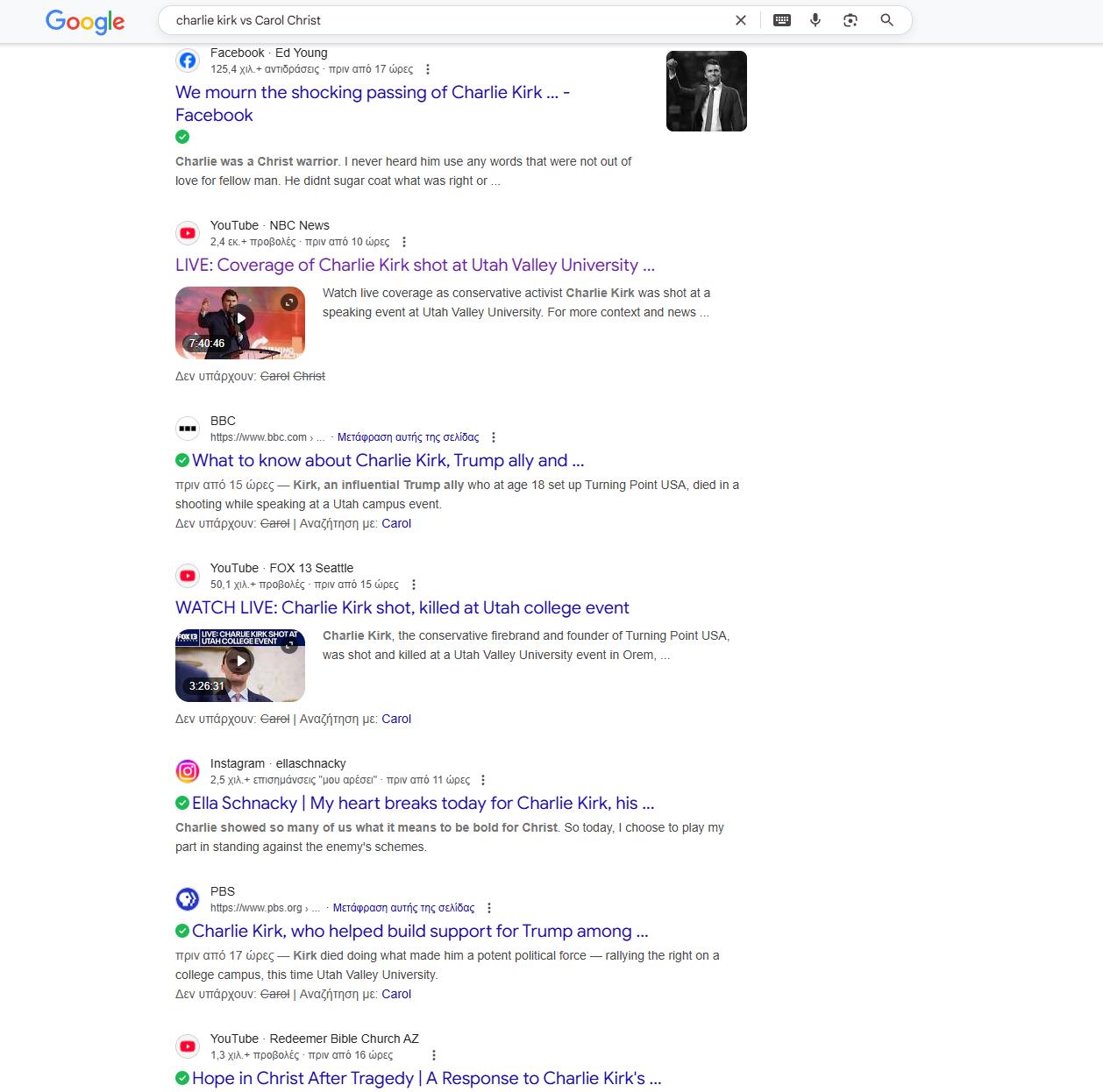Open LIVE Coverage of Charlie Kirk link
Screen dimensions: 1103x1092
click(x=415, y=265)
